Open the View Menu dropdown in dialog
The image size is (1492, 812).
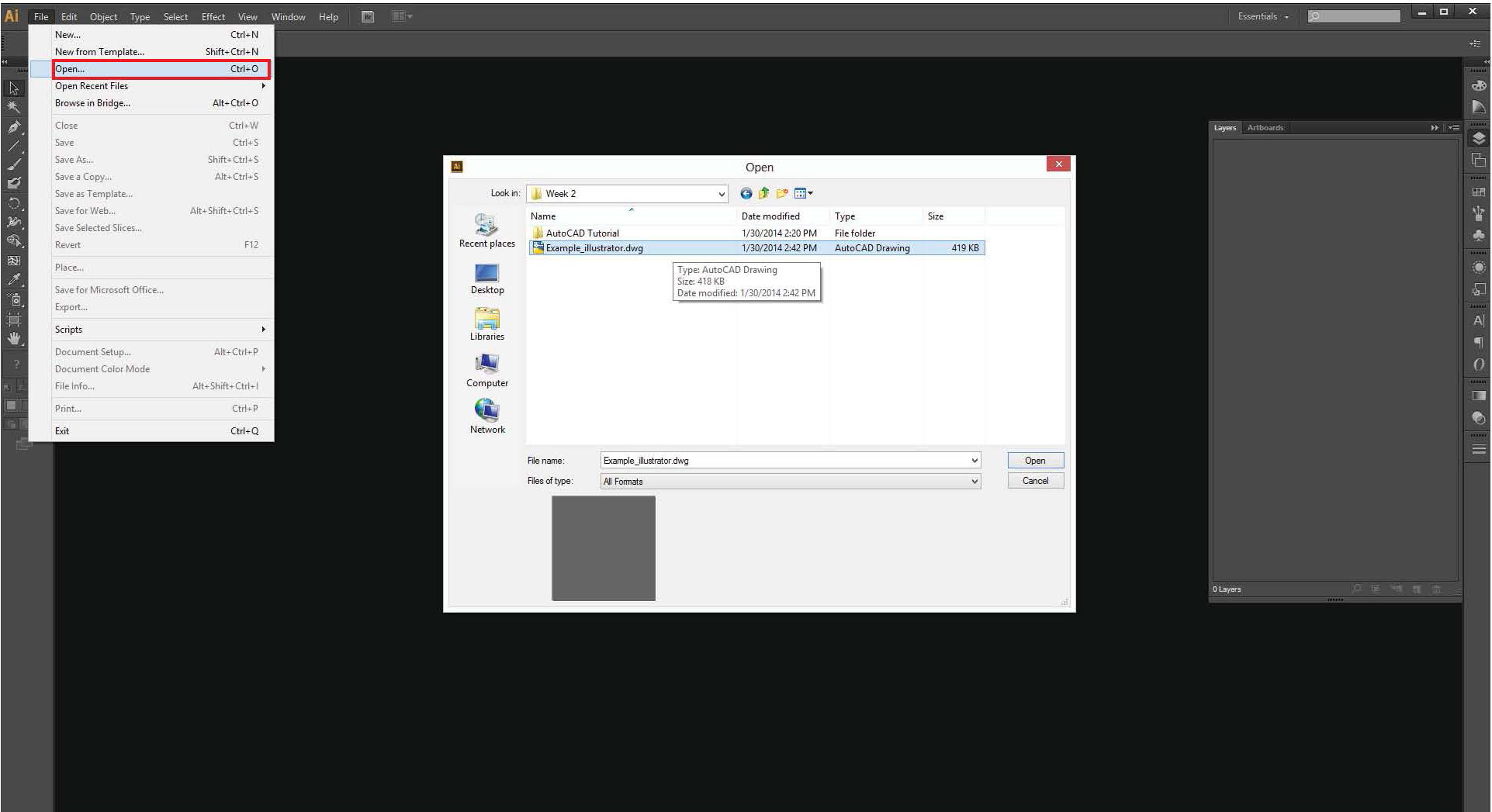point(804,193)
